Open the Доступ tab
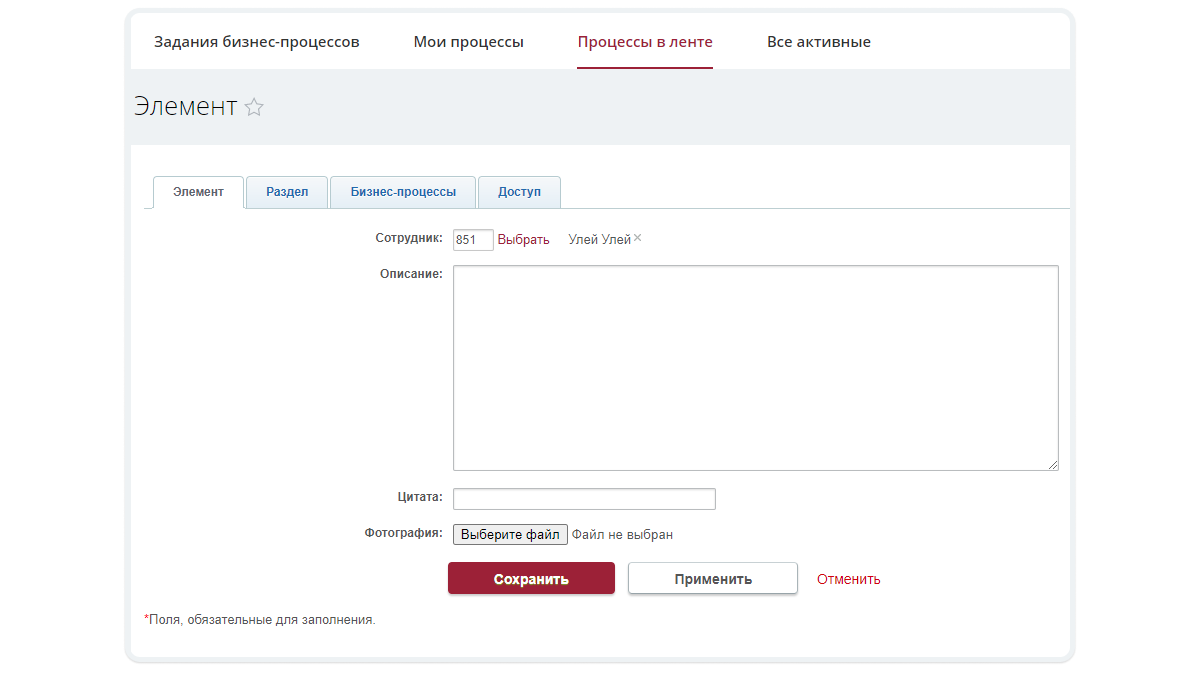Viewport: 1200px width, 685px height. 519,192
